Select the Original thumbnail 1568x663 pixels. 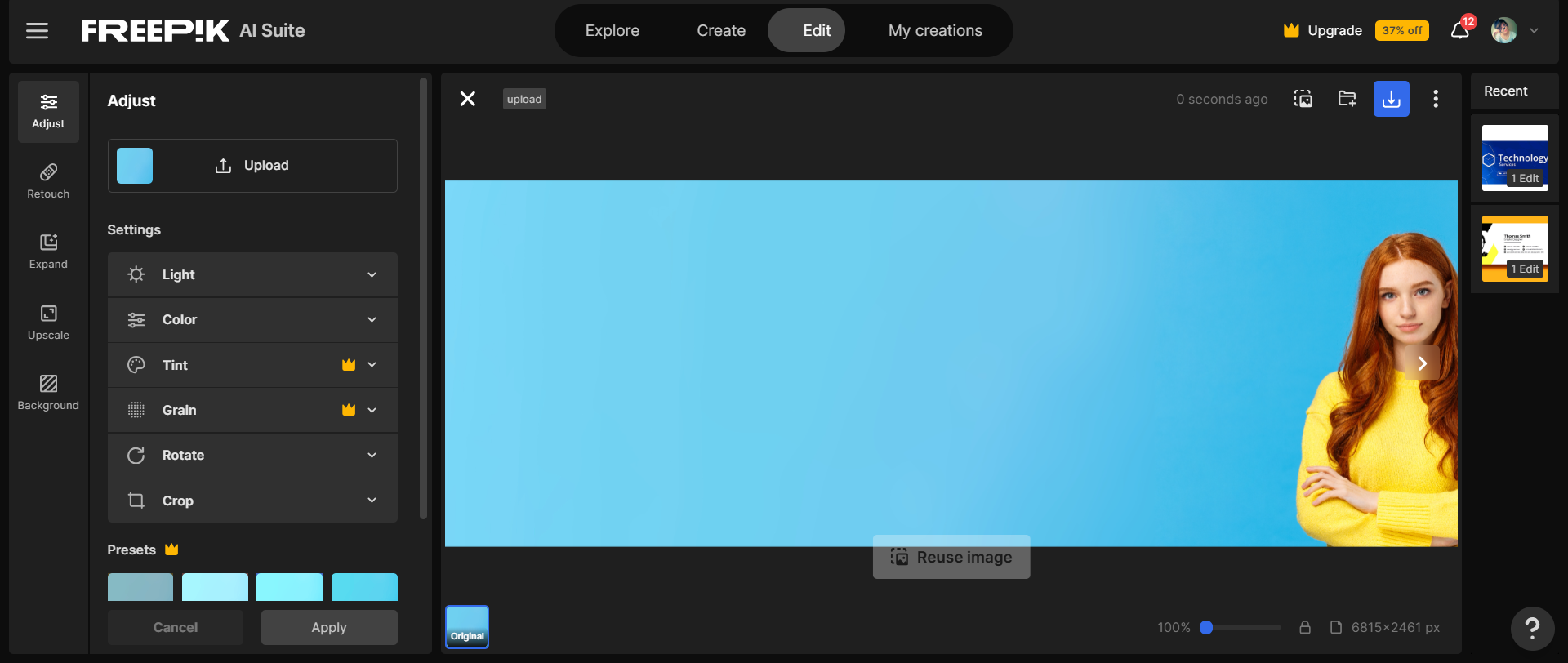tap(467, 627)
